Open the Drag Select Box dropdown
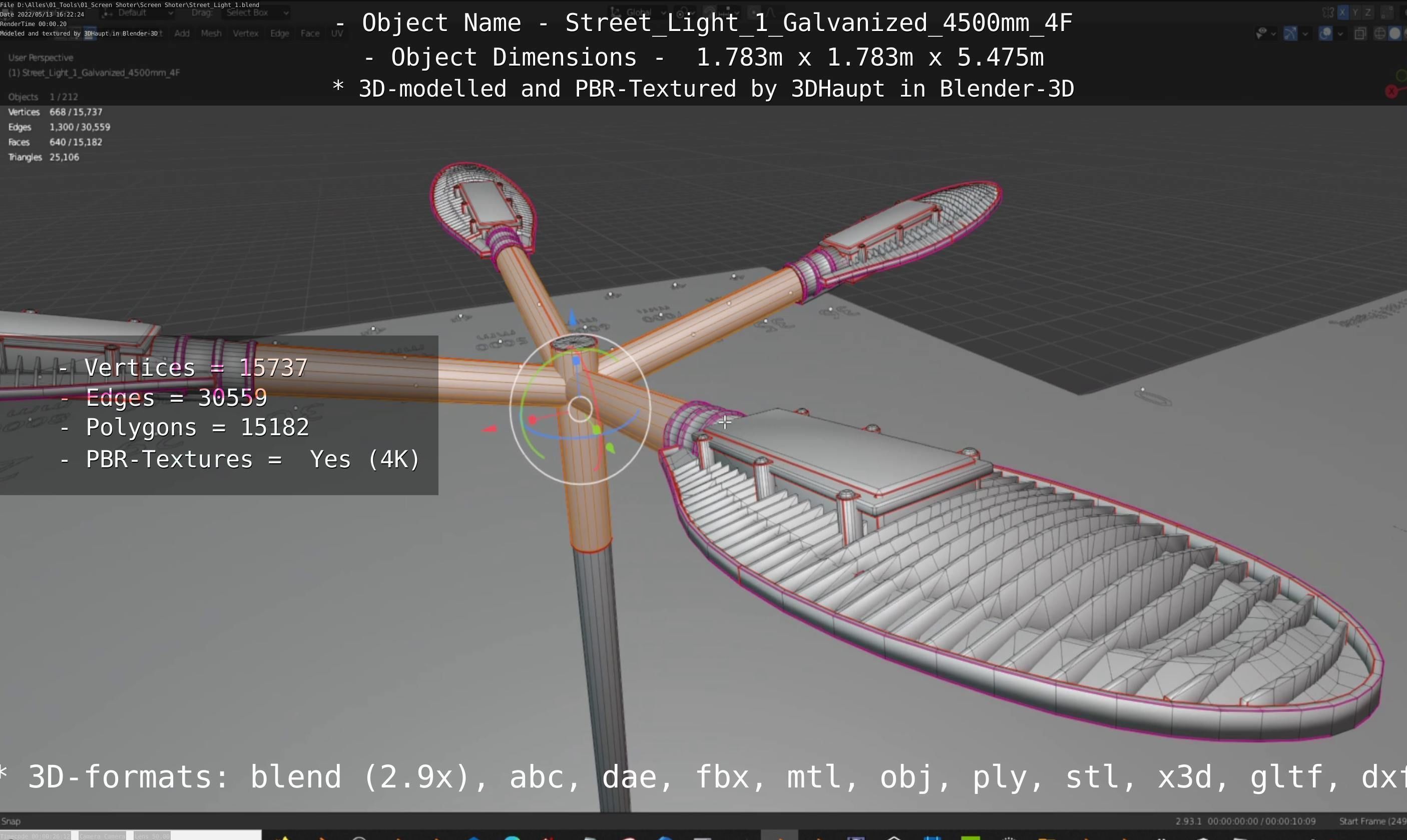 256,13
